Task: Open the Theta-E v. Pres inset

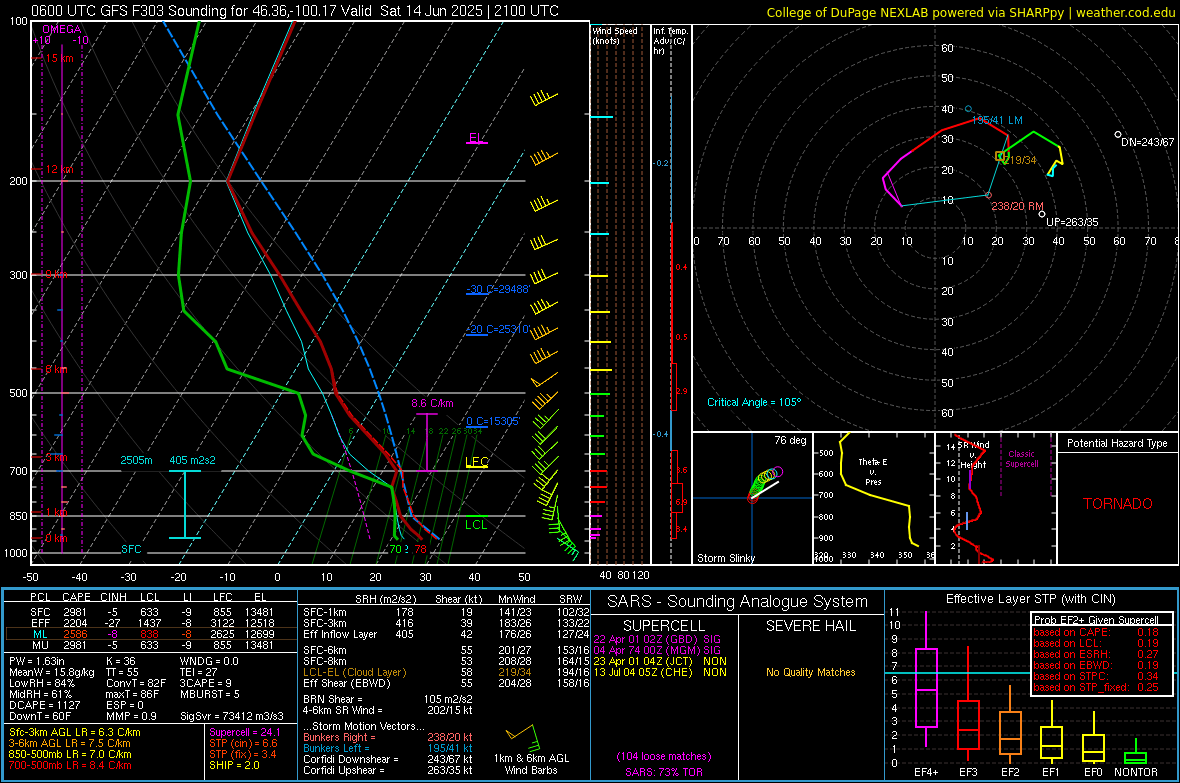Action: click(x=873, y=498)
